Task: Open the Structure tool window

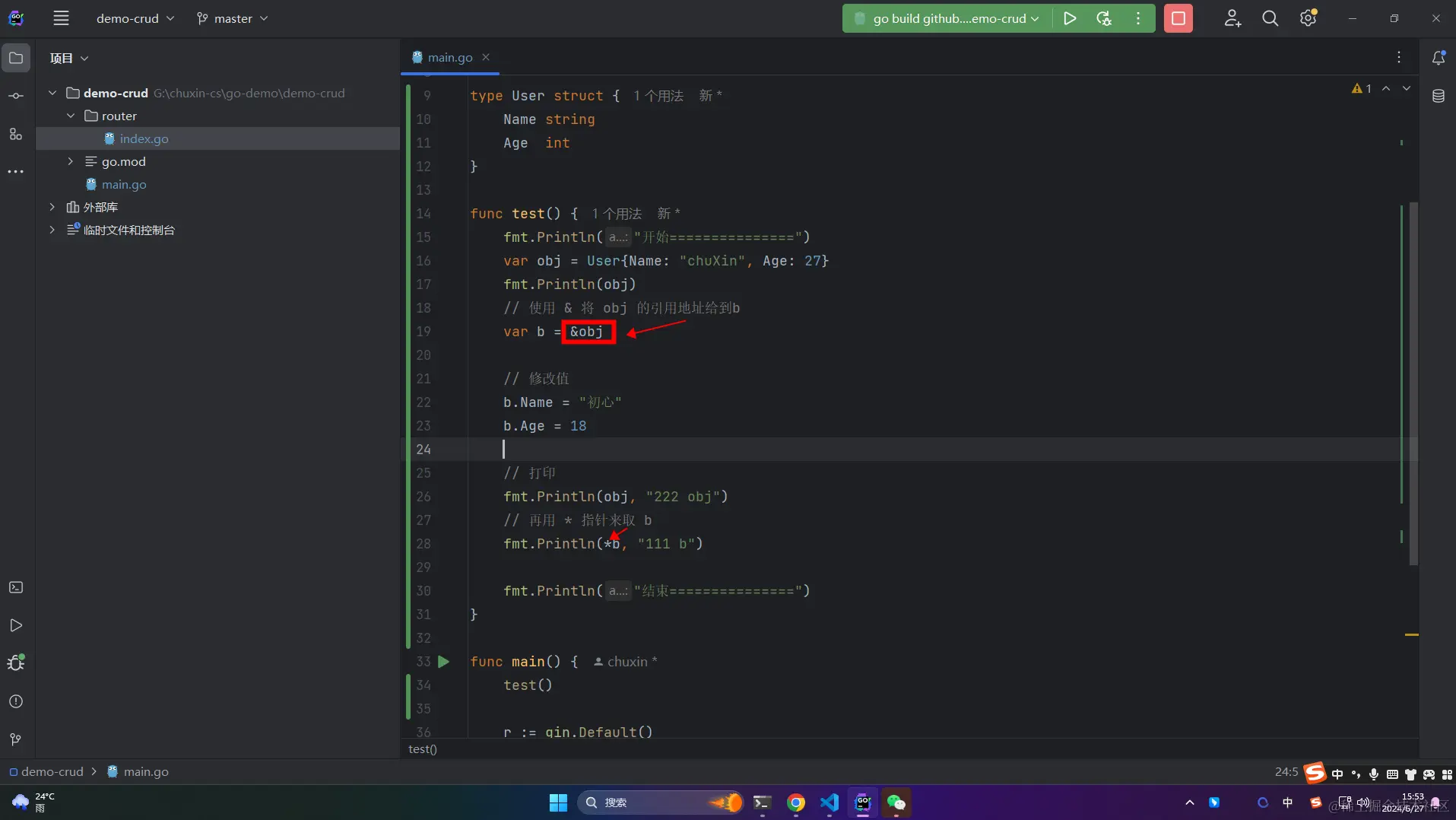Action: [x=16, y=134]
